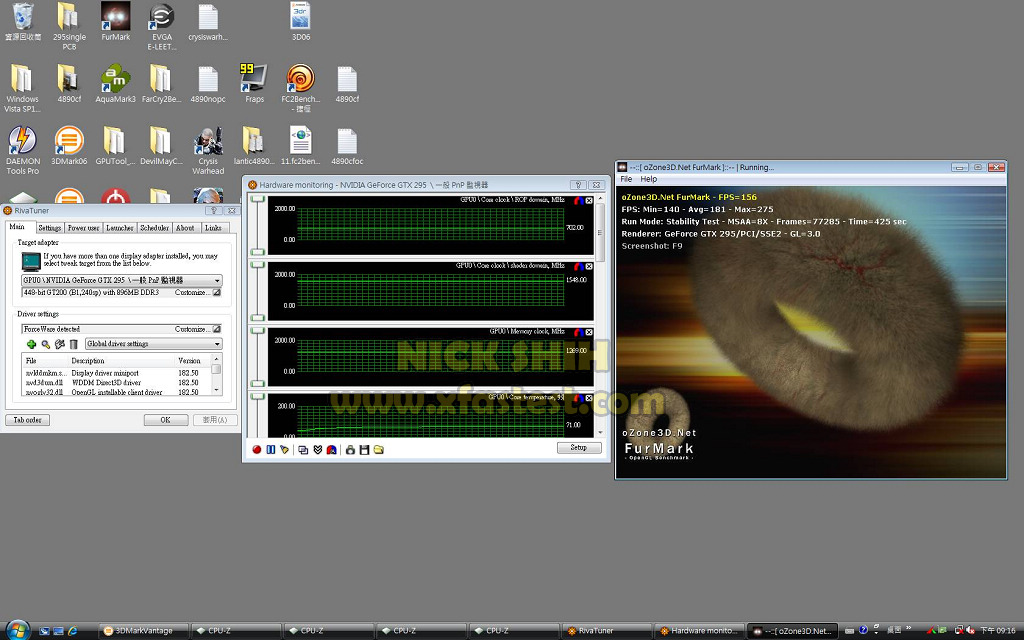Click the green plus add driver icon
Image resolution: width=1024 pixels, height=640 pixels.
[31, 344]
